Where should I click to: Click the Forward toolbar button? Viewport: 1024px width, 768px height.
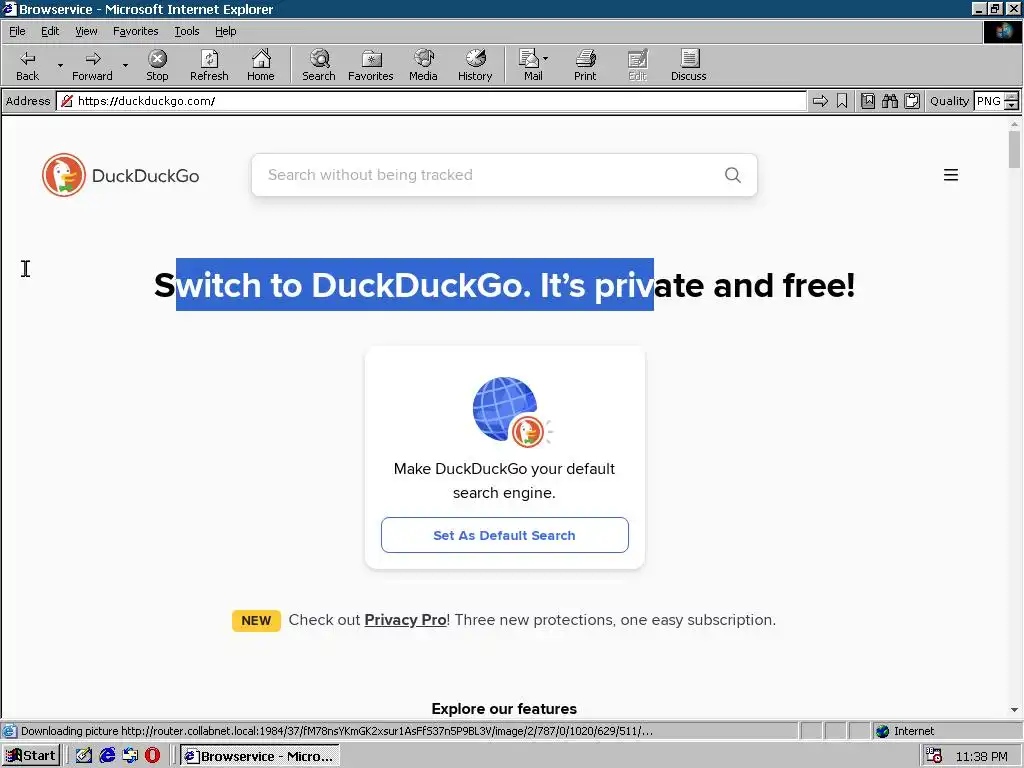[x=92, y=65]
